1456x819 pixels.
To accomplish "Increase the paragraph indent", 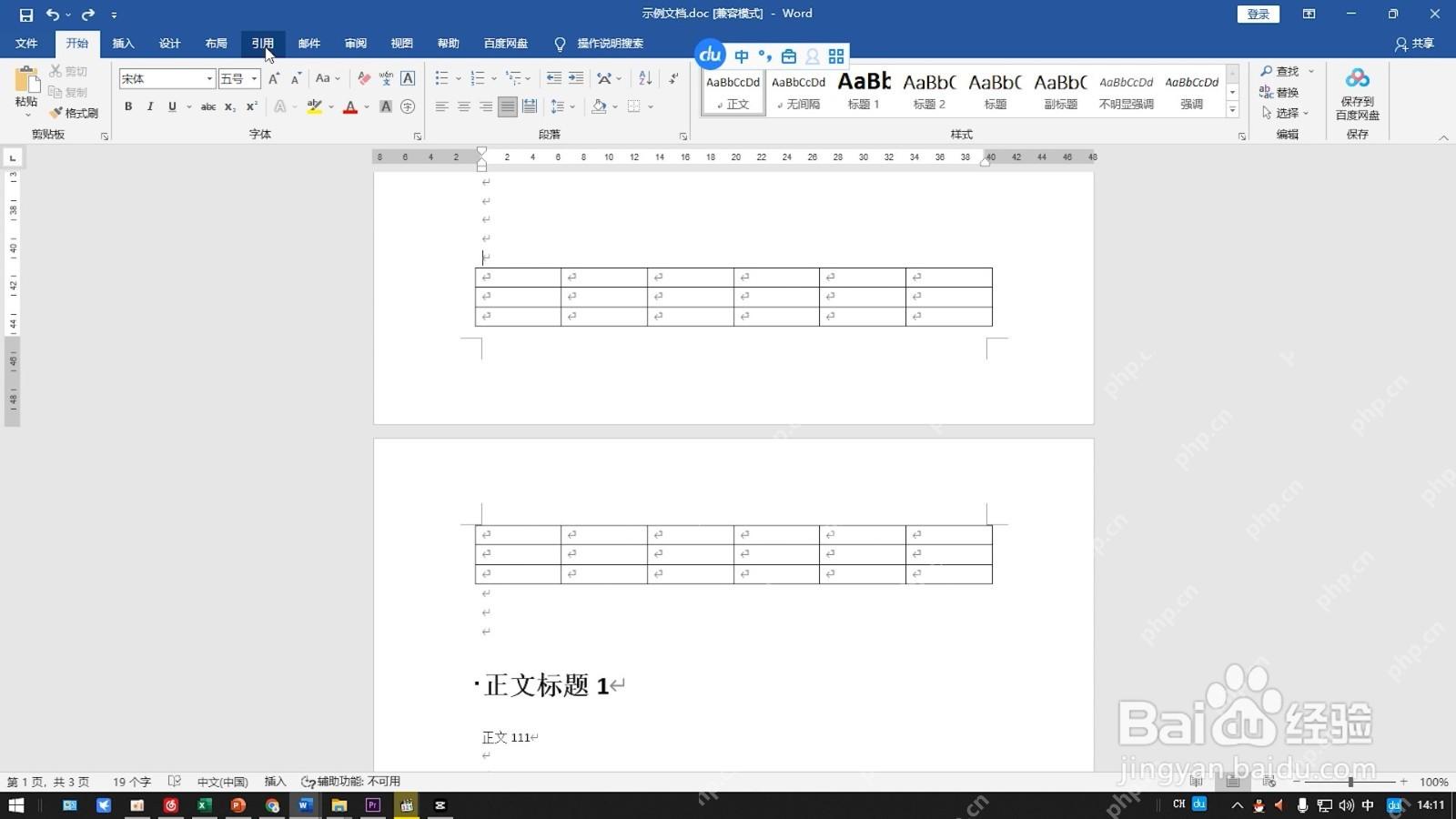I will pyautogui.click(x=576, y=78).
